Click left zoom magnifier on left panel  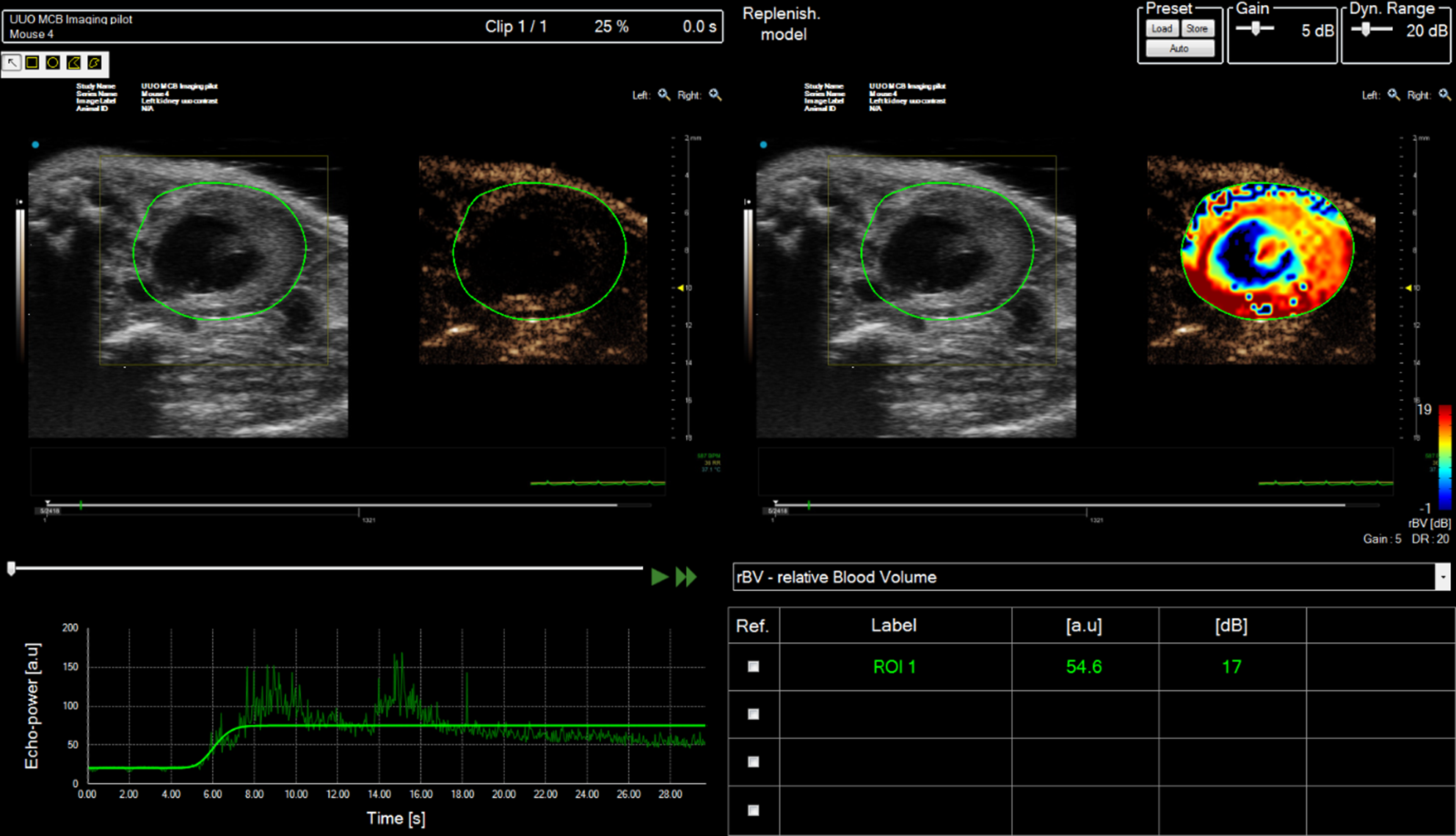pos(664,95)
